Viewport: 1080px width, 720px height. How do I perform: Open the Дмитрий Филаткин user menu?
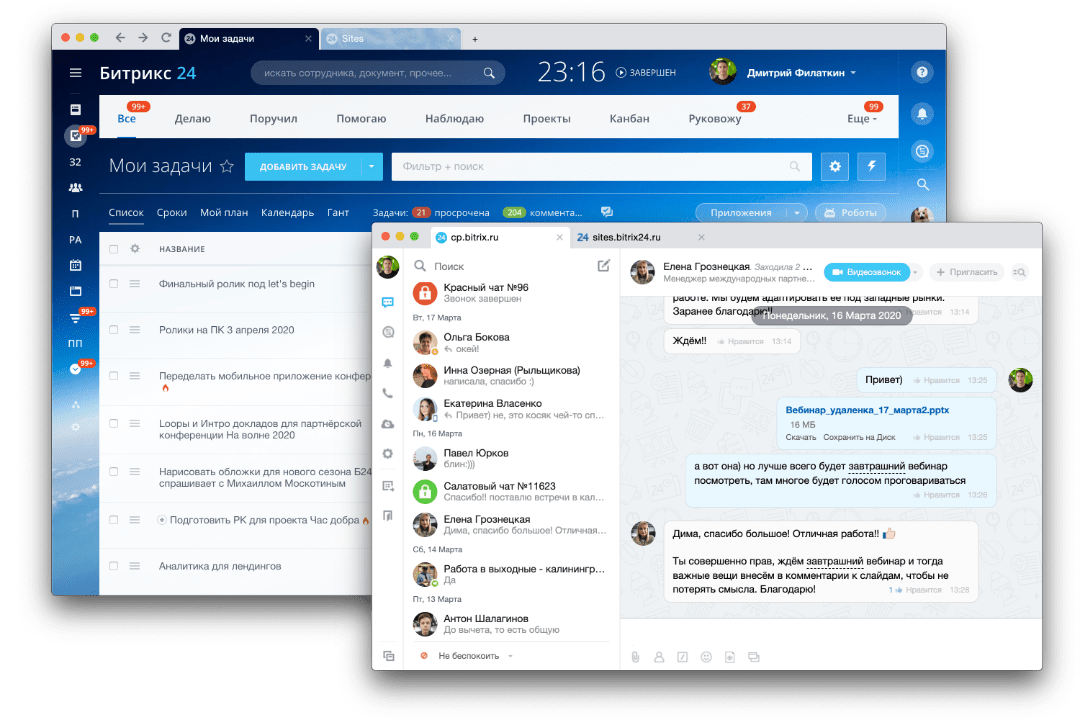tap(801, 73)
